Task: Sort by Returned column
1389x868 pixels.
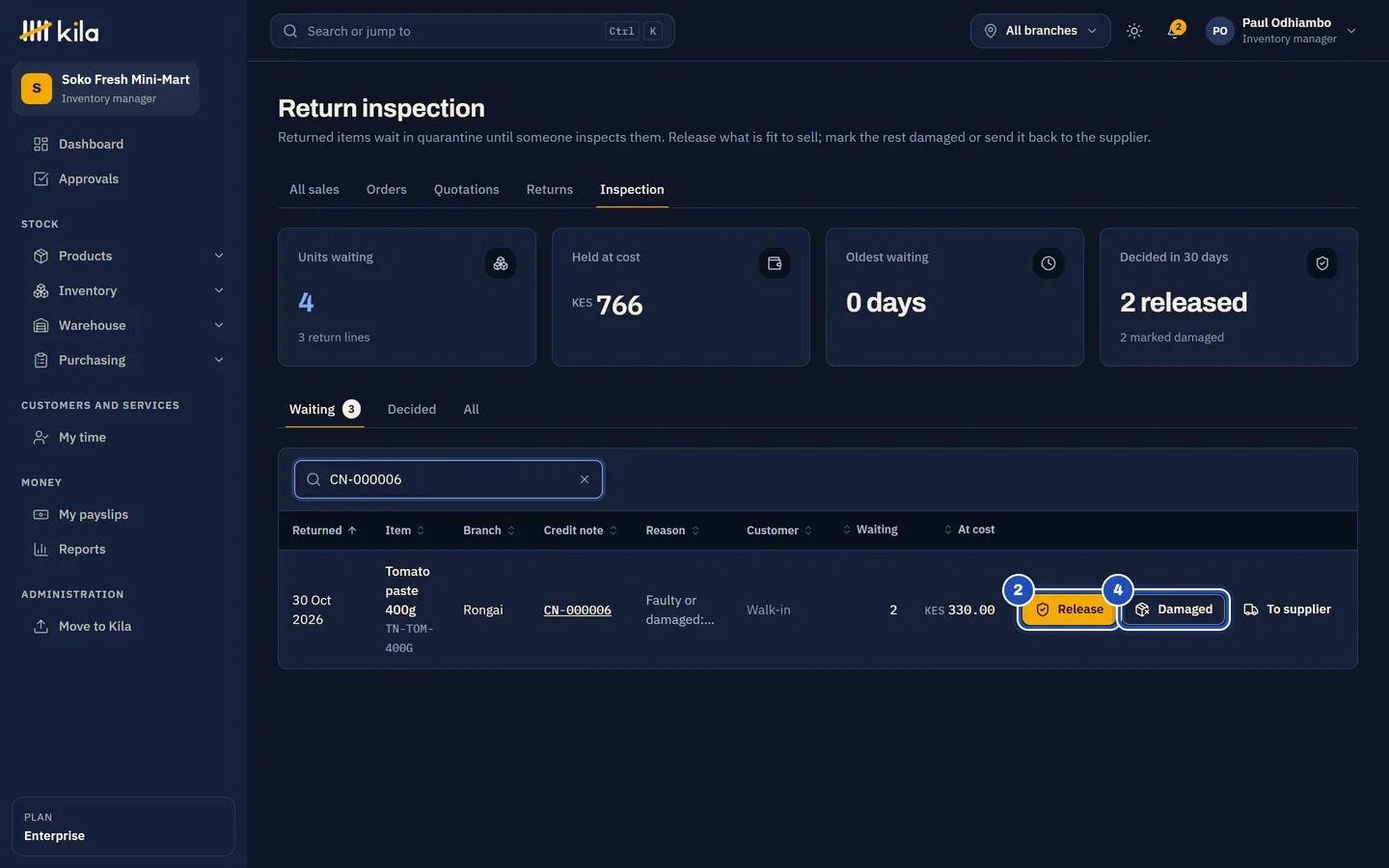Action: [324, 530]
